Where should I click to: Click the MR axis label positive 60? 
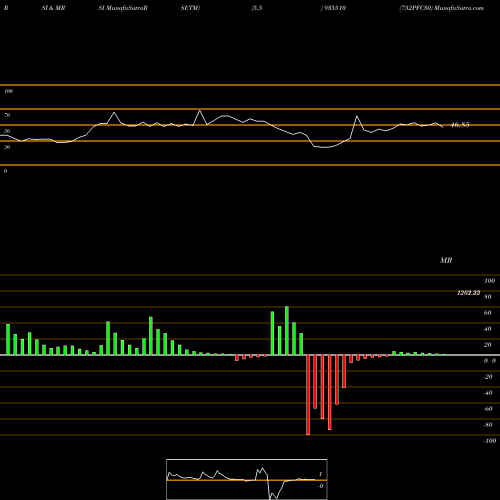pos(487,313)
